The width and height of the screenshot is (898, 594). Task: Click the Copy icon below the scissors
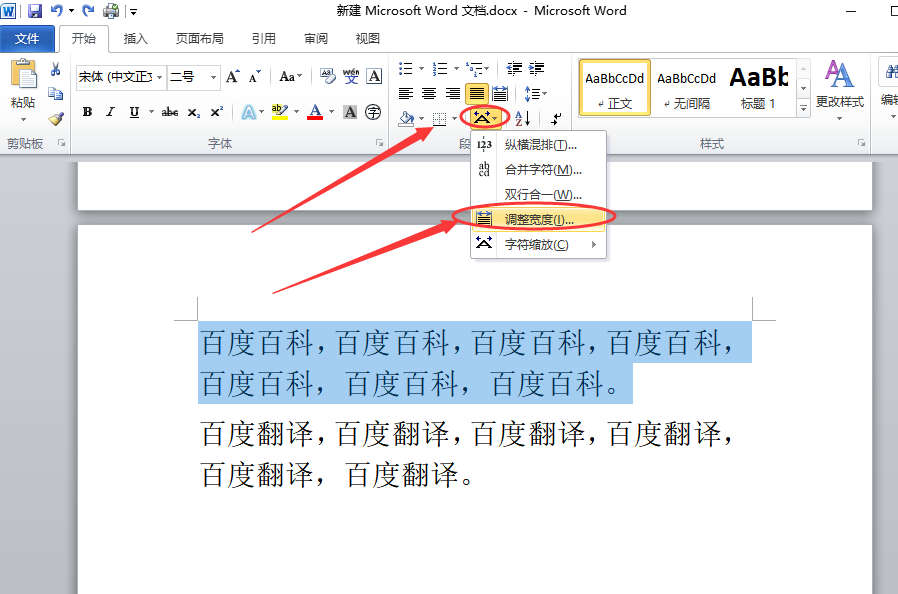(x=56, y=93)
